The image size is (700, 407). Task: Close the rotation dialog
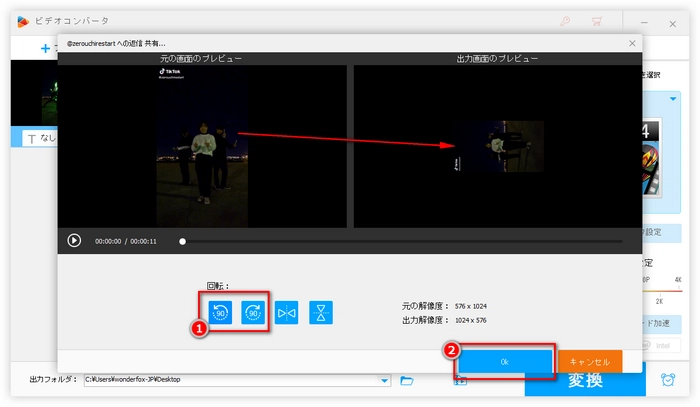pos(631,44)
